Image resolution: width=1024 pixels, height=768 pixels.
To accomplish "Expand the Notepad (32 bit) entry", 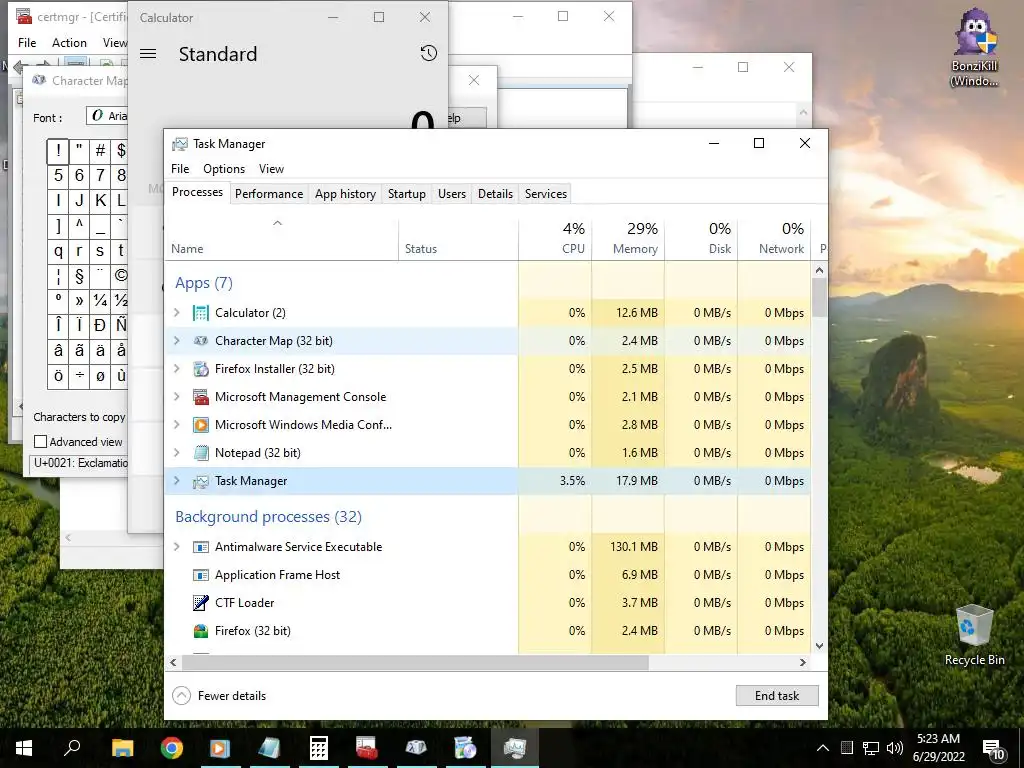I will pos(176,453).
